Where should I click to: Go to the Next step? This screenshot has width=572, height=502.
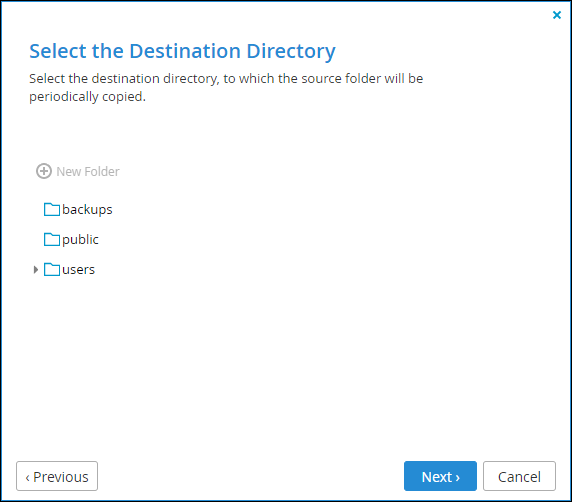point(440,476)
